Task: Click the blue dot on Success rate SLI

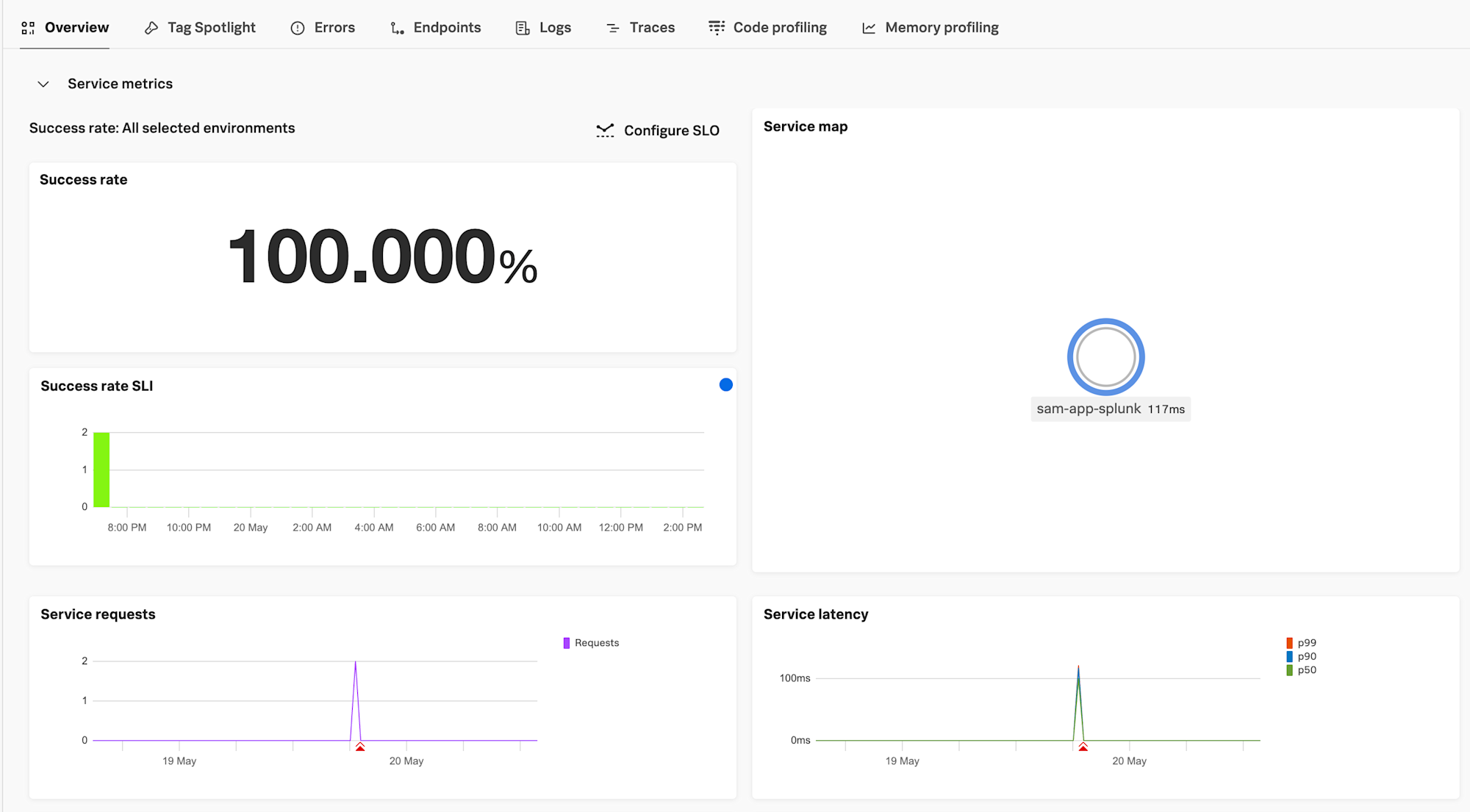Action: (x=726, y=385)
